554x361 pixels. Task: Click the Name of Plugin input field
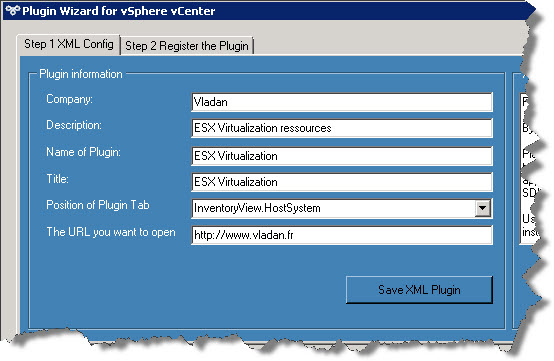tap(342, 156)
